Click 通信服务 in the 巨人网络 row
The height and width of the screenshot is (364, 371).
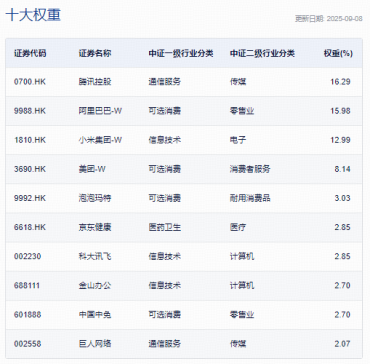(165, 344)
